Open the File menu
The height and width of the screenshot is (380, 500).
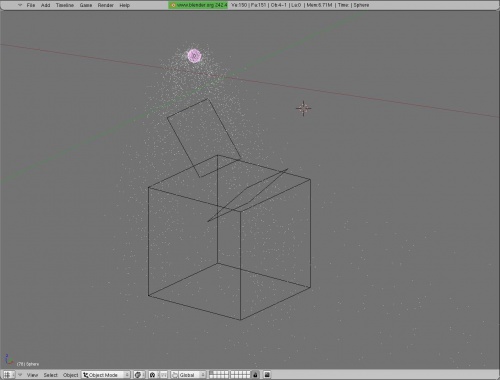(x=31, y=5)
